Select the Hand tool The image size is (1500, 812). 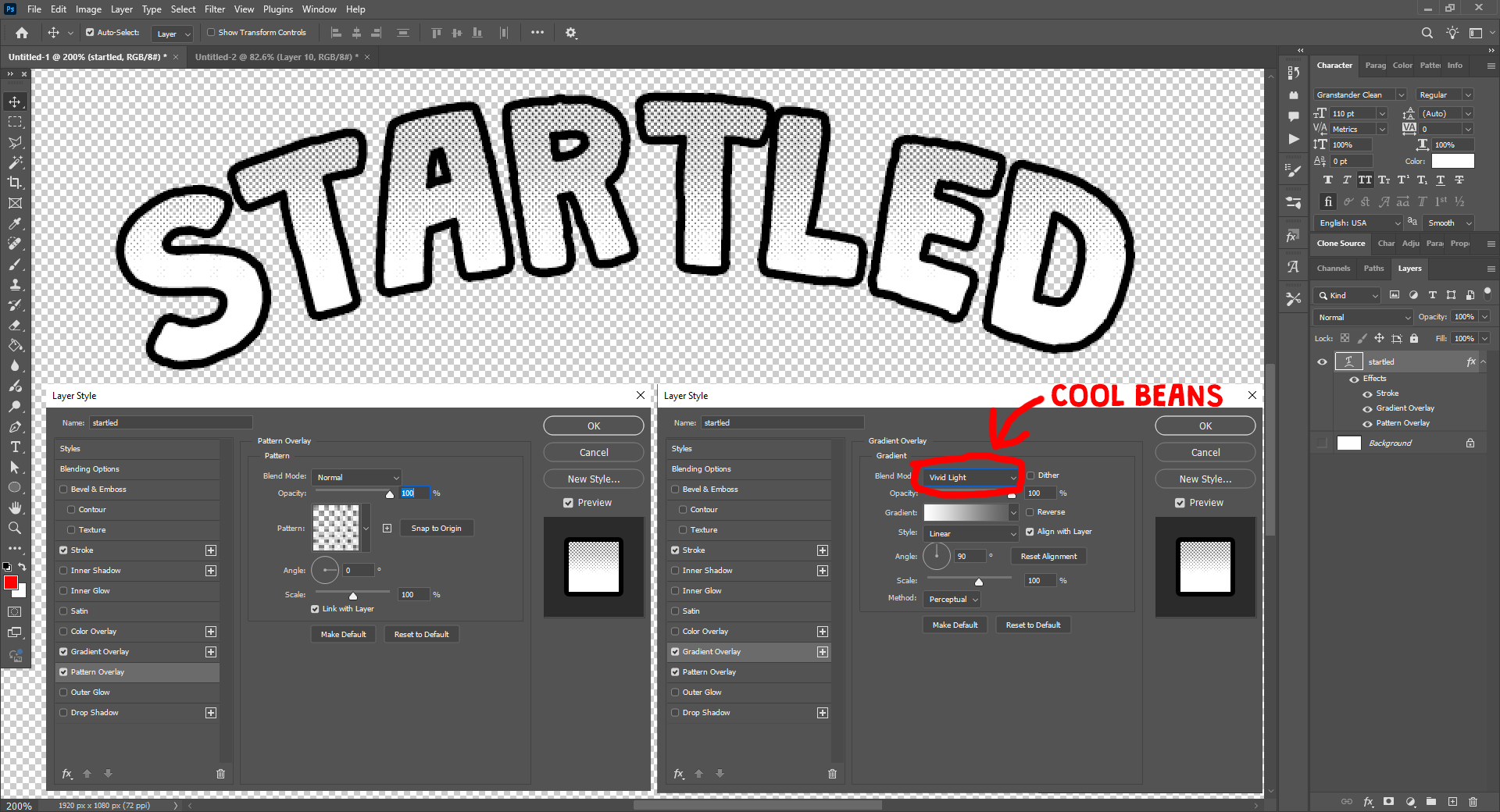[x=15, y=507]
